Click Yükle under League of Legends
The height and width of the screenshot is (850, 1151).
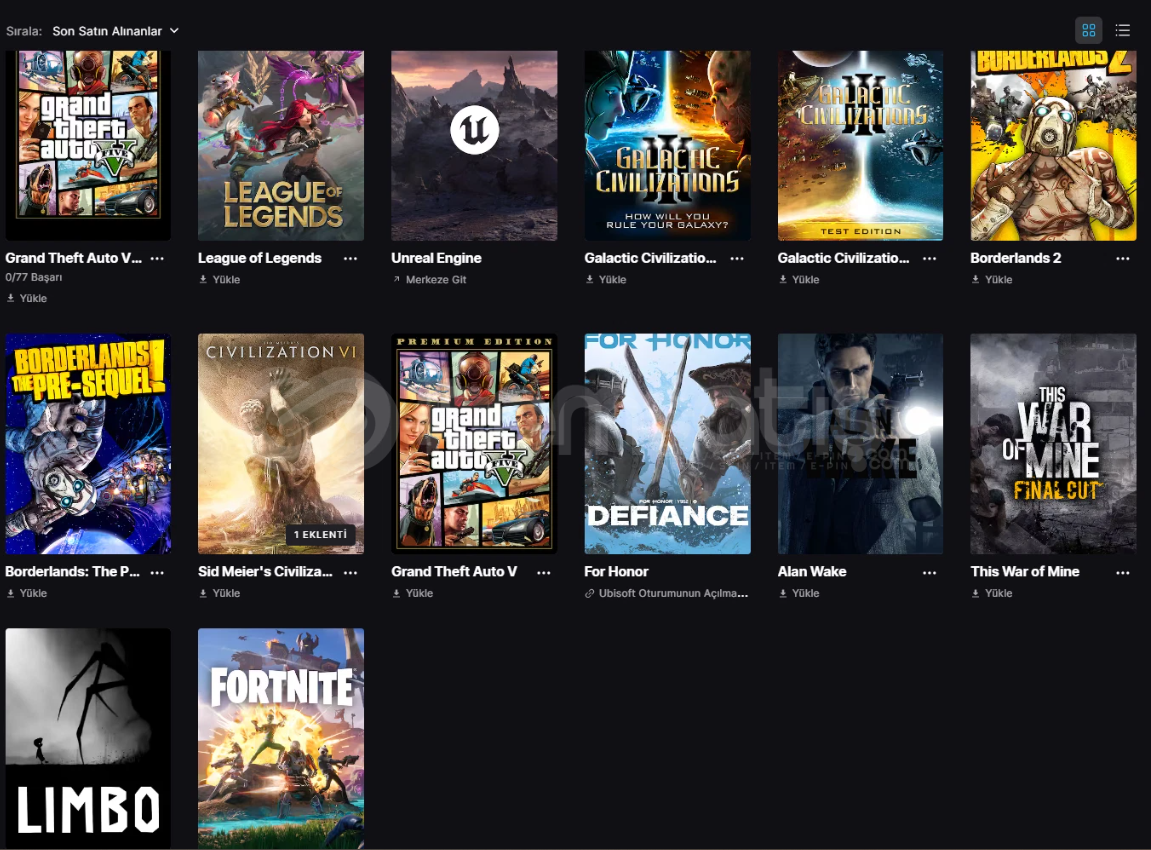pyautogui.click(x=219, y=280)
